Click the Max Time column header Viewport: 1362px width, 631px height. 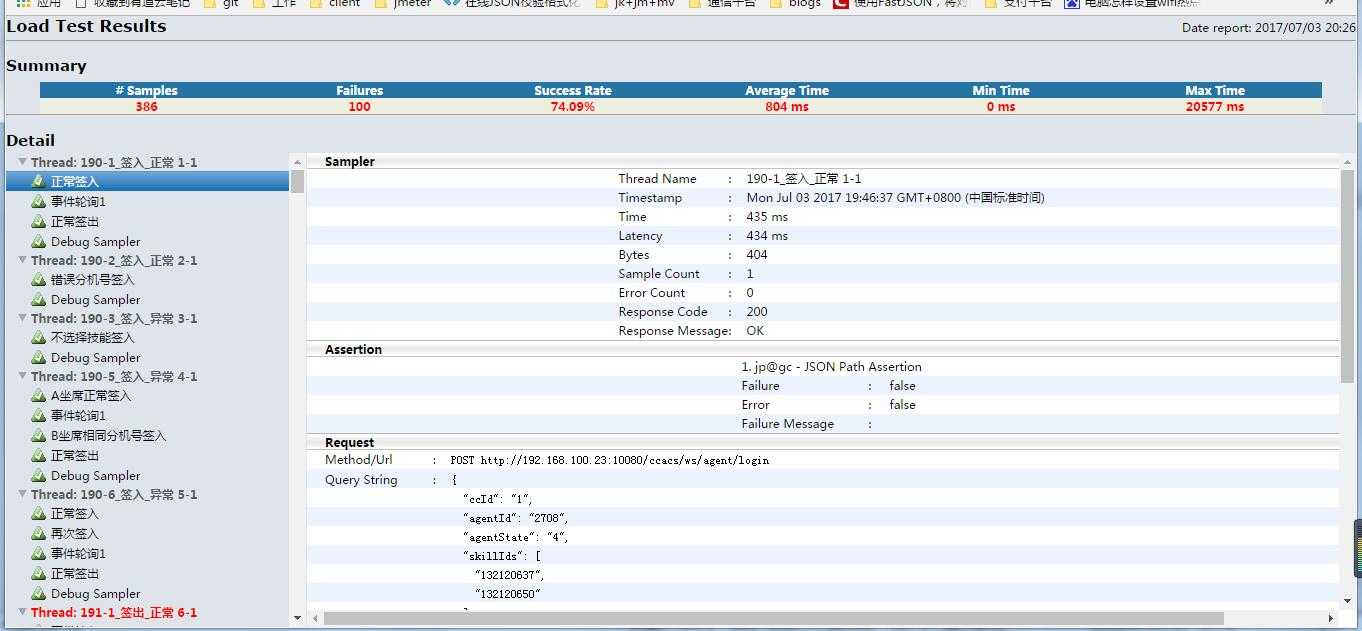[1215, 90]
